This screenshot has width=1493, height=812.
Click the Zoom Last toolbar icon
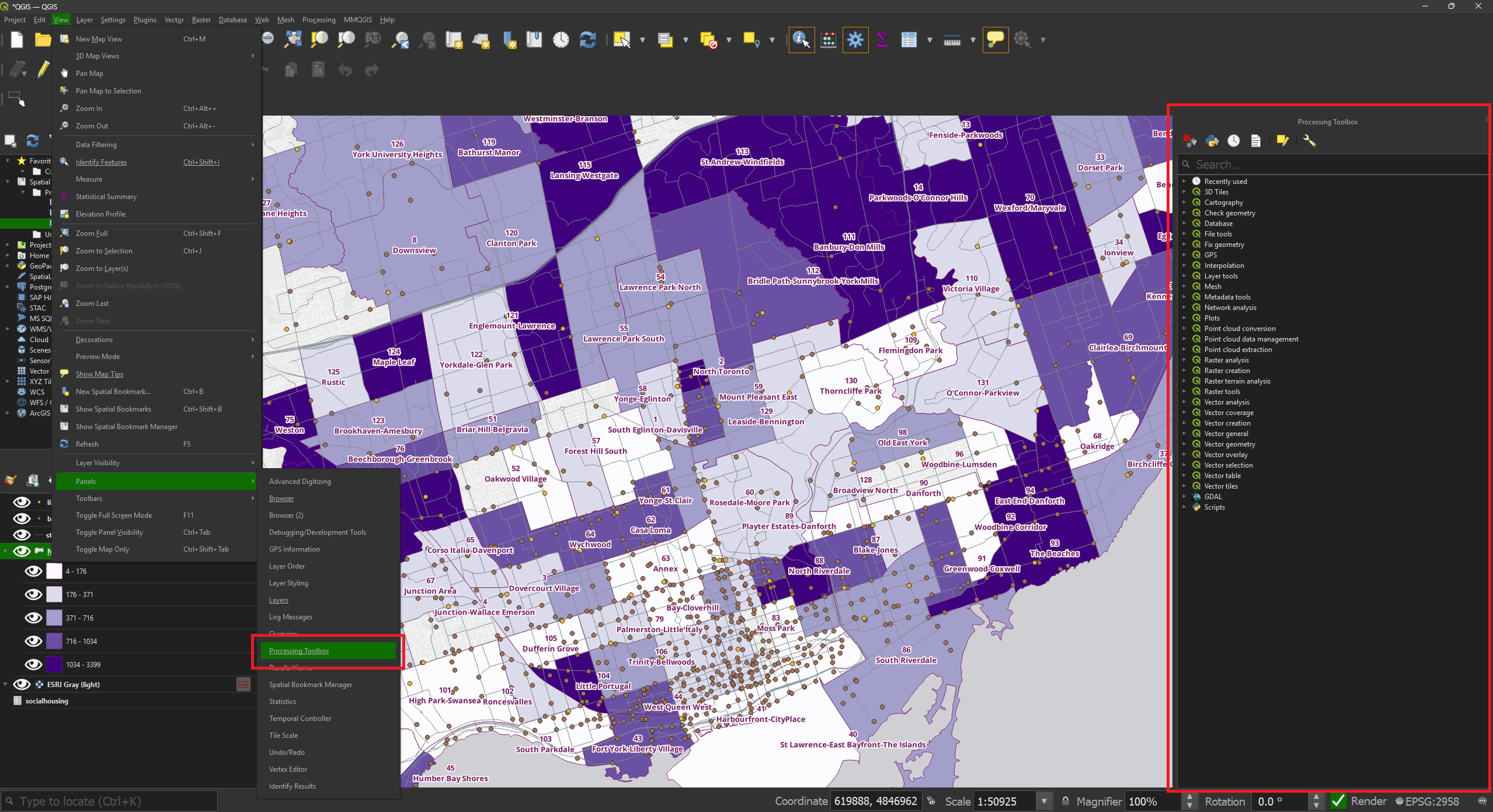[x=400, y=40]
